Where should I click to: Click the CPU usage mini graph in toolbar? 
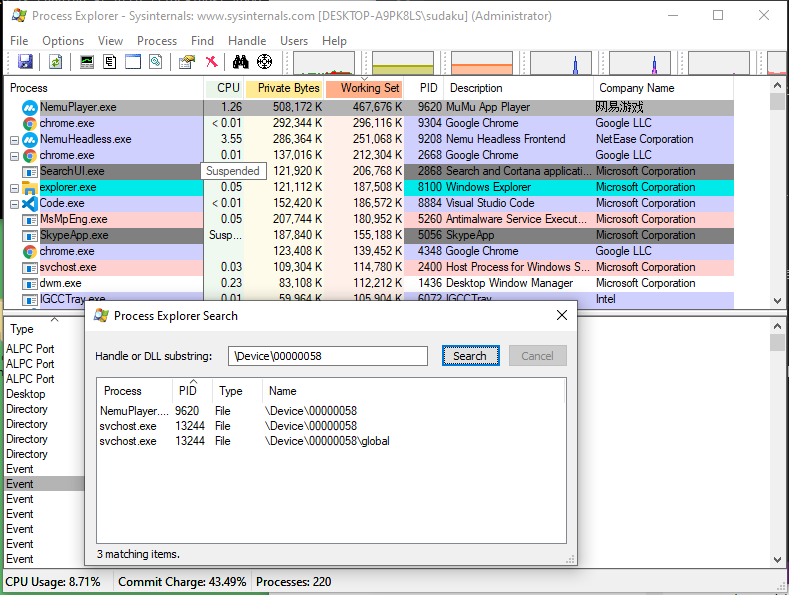[x=324, y=63]
